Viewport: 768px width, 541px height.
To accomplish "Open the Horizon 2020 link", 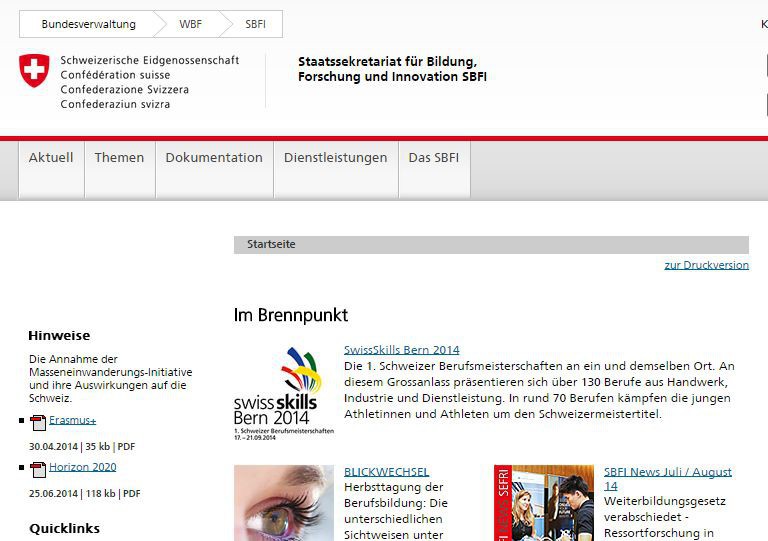I will 83,467.
